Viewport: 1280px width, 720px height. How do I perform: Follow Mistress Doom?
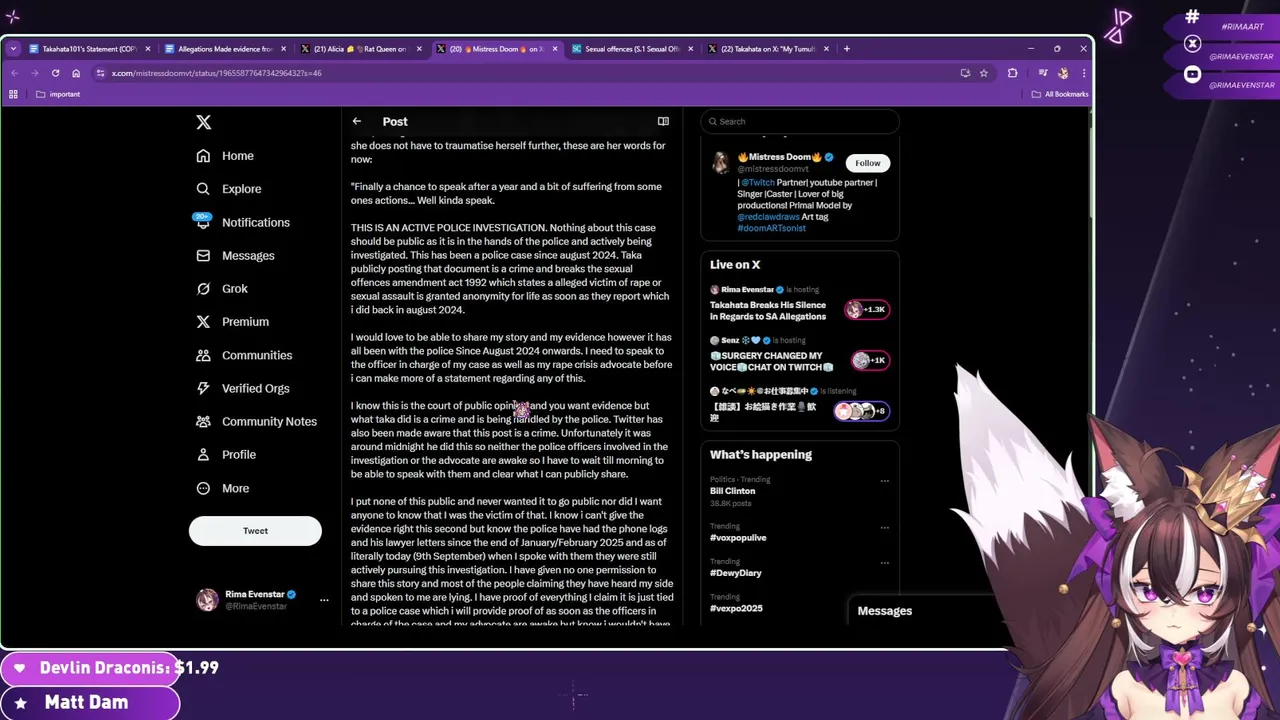coord(867,163)
